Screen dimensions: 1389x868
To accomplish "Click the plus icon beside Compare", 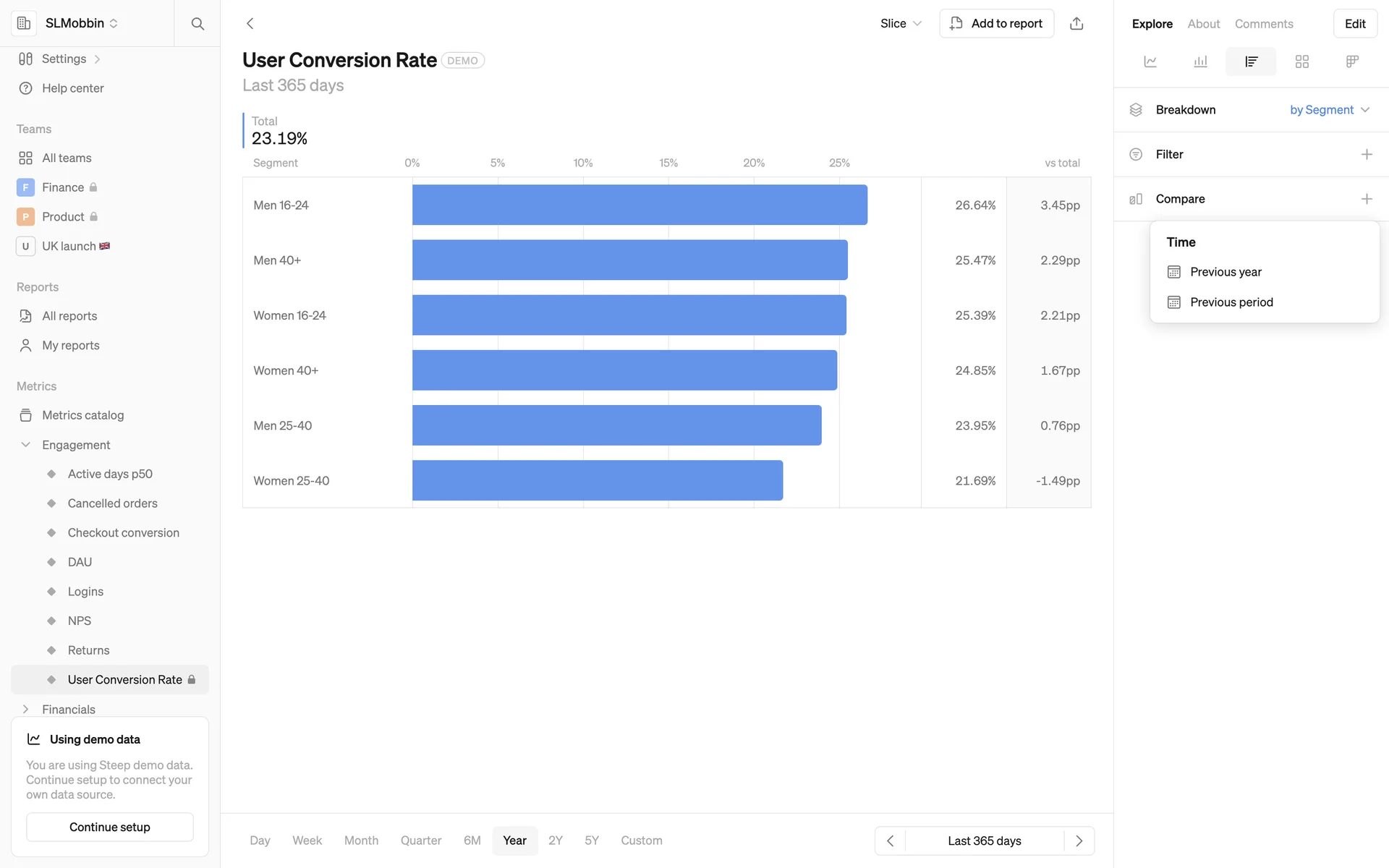I will point(1366,199).
